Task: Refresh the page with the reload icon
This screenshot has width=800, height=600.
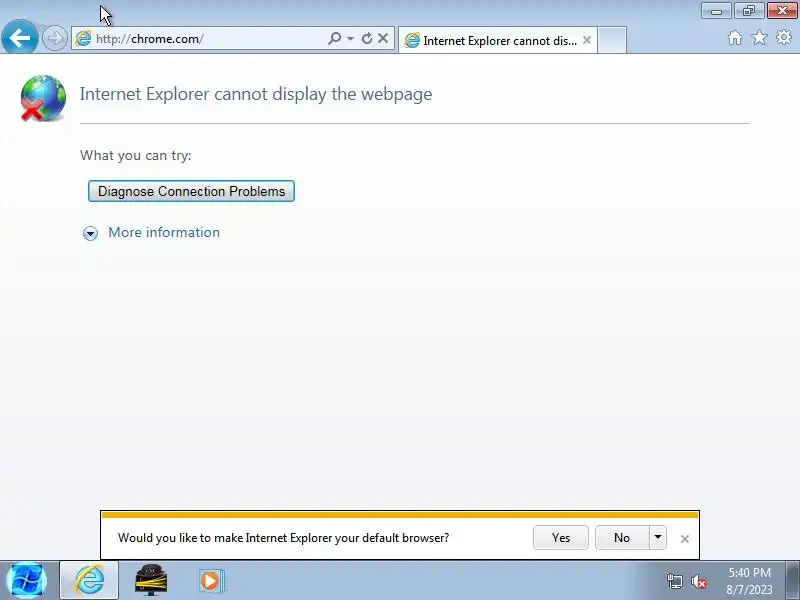Action: point(366,38)
